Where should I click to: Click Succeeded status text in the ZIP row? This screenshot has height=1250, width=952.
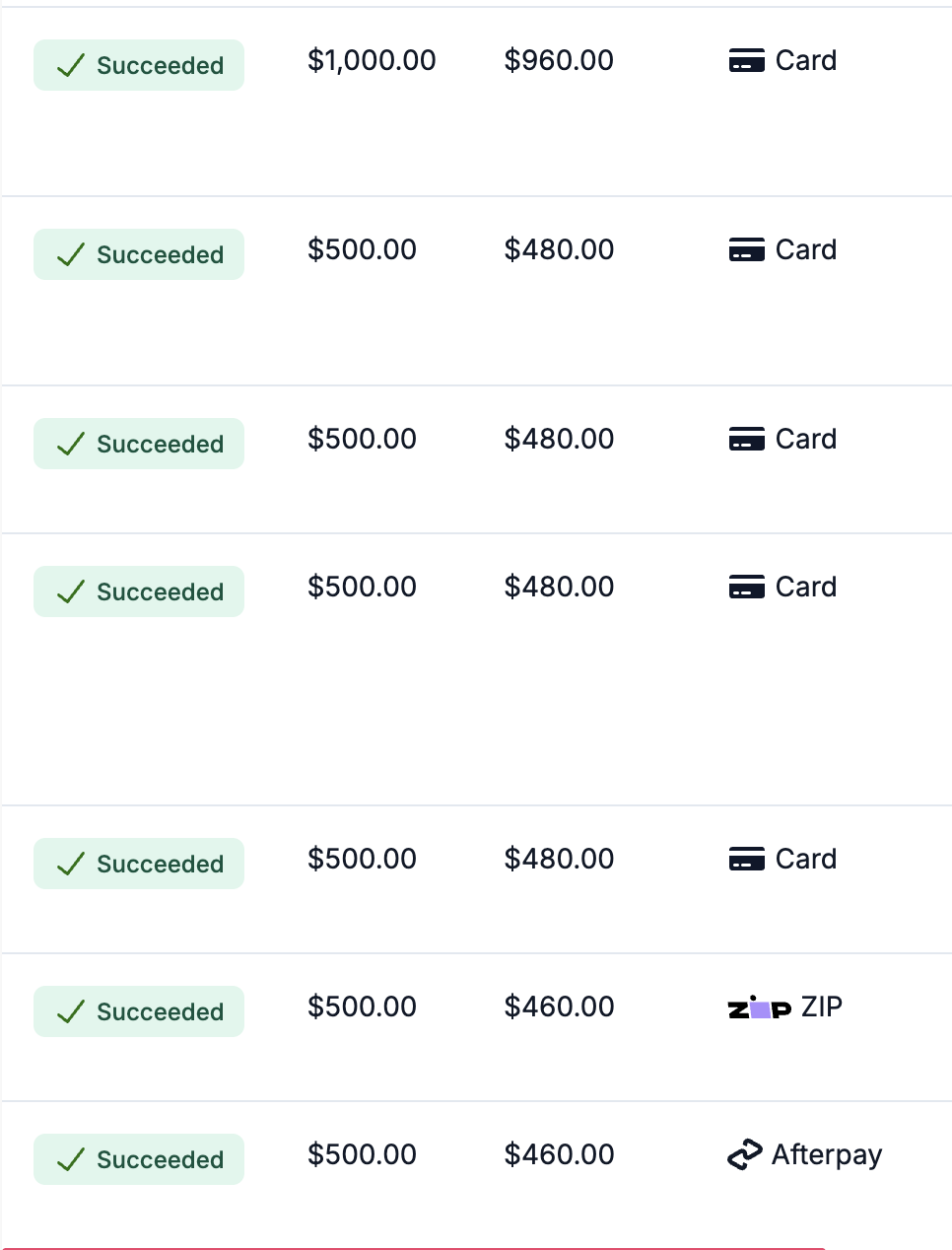[161, 1012]
